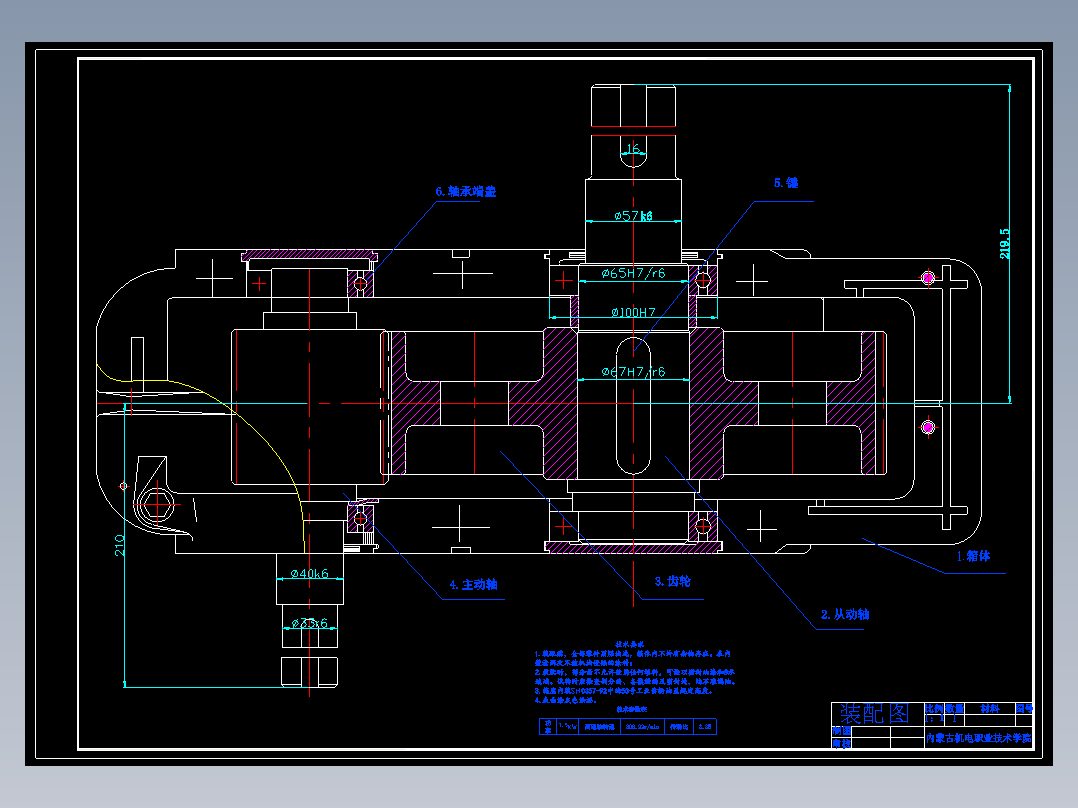1078x808 pixels.
Task: Select the ø65H7/r6 dimension text
Action: point(633,273)
